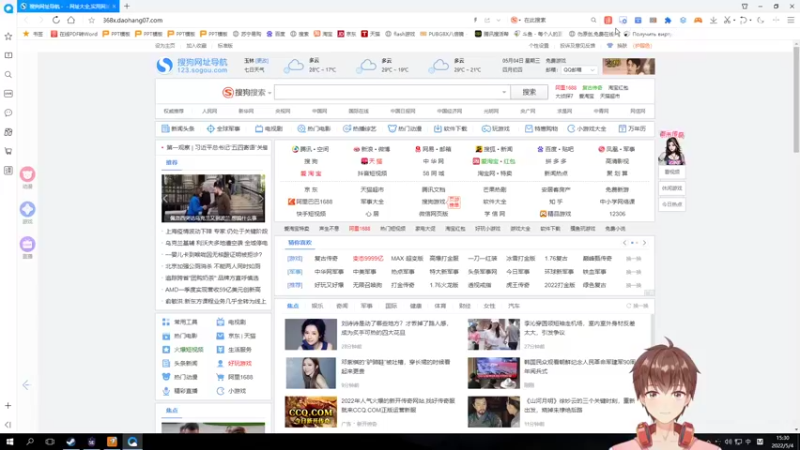The height and width of the screenshot is (450, 800).
Task: Open Task View on the taskbar
Action: [x=49, y=442]
